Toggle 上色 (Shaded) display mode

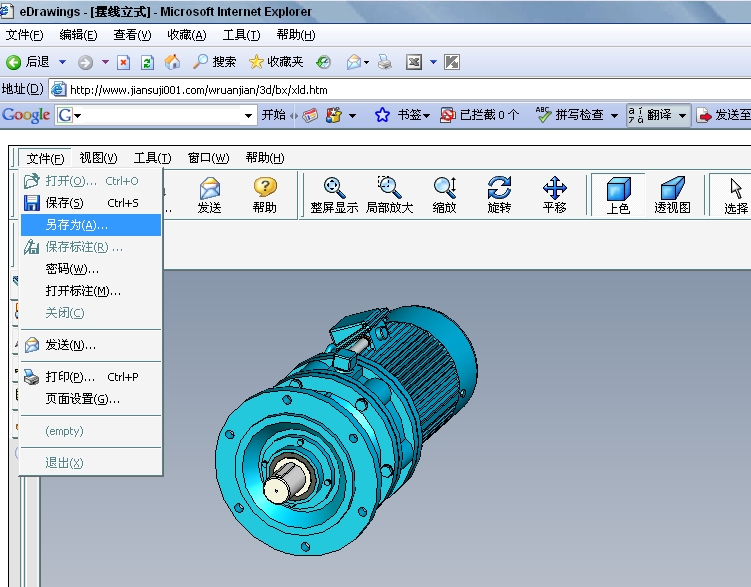(x=618, y=195)
